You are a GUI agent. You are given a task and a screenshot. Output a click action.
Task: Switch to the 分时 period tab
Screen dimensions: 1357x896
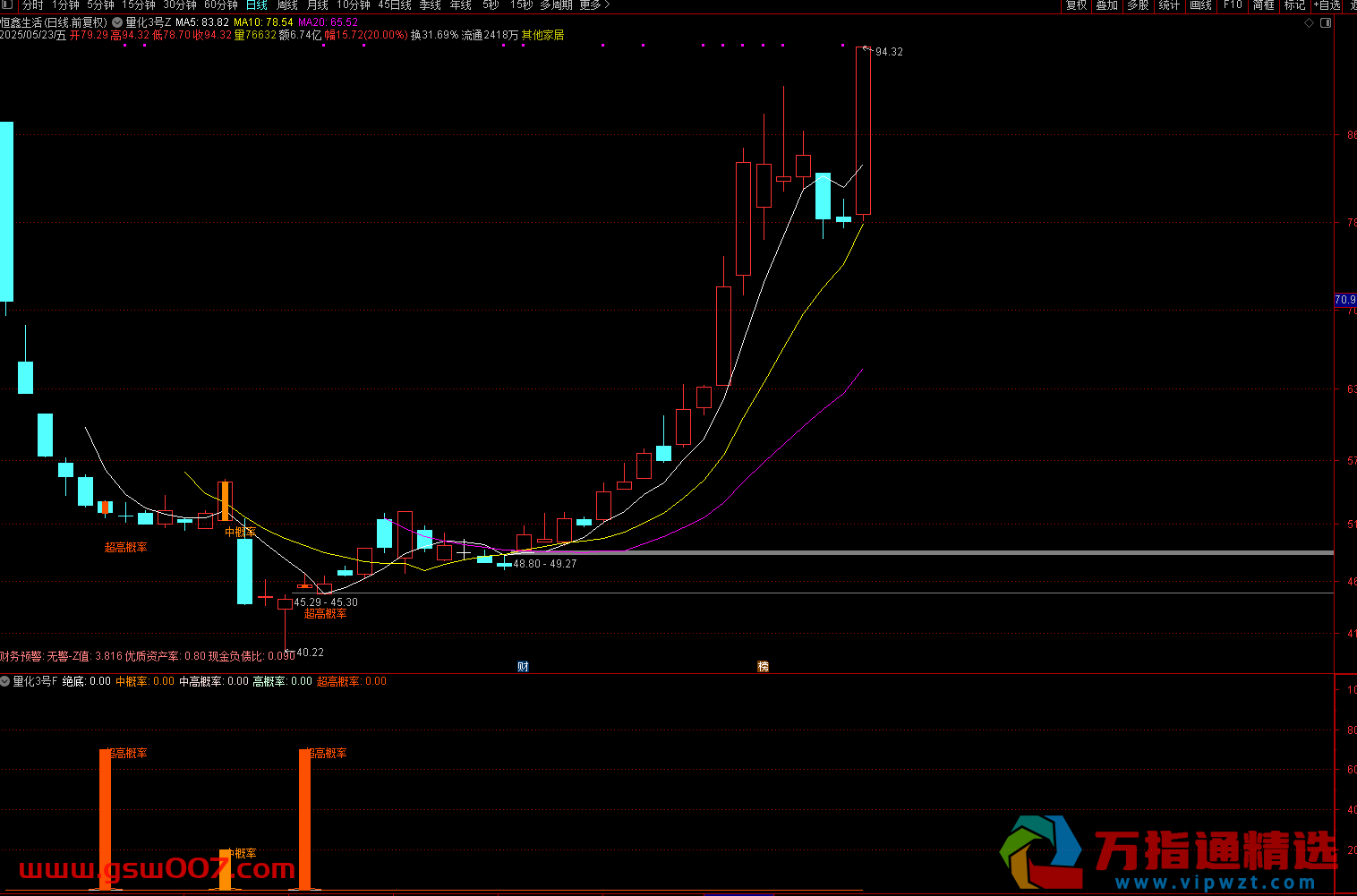(33, 5)
